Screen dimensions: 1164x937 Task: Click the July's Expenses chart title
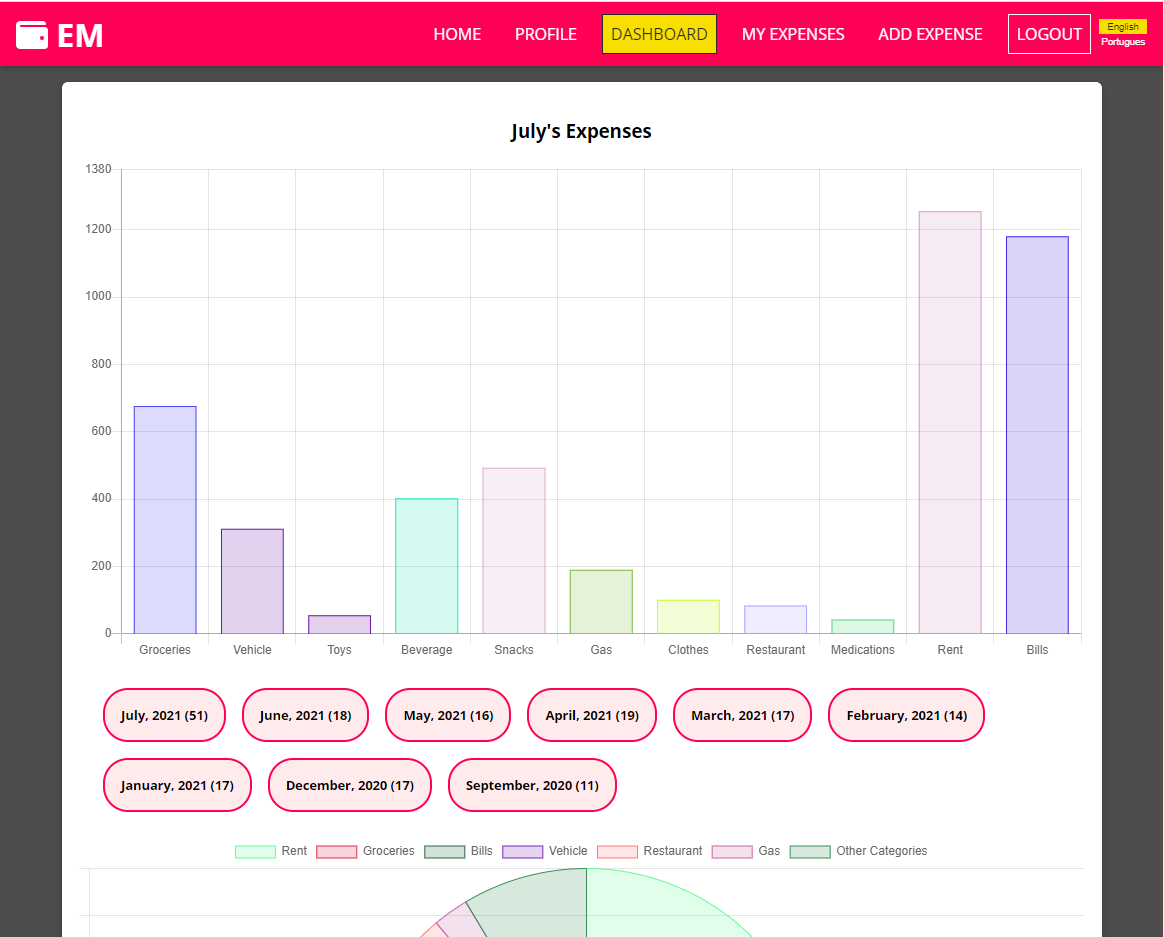[581, 131]
